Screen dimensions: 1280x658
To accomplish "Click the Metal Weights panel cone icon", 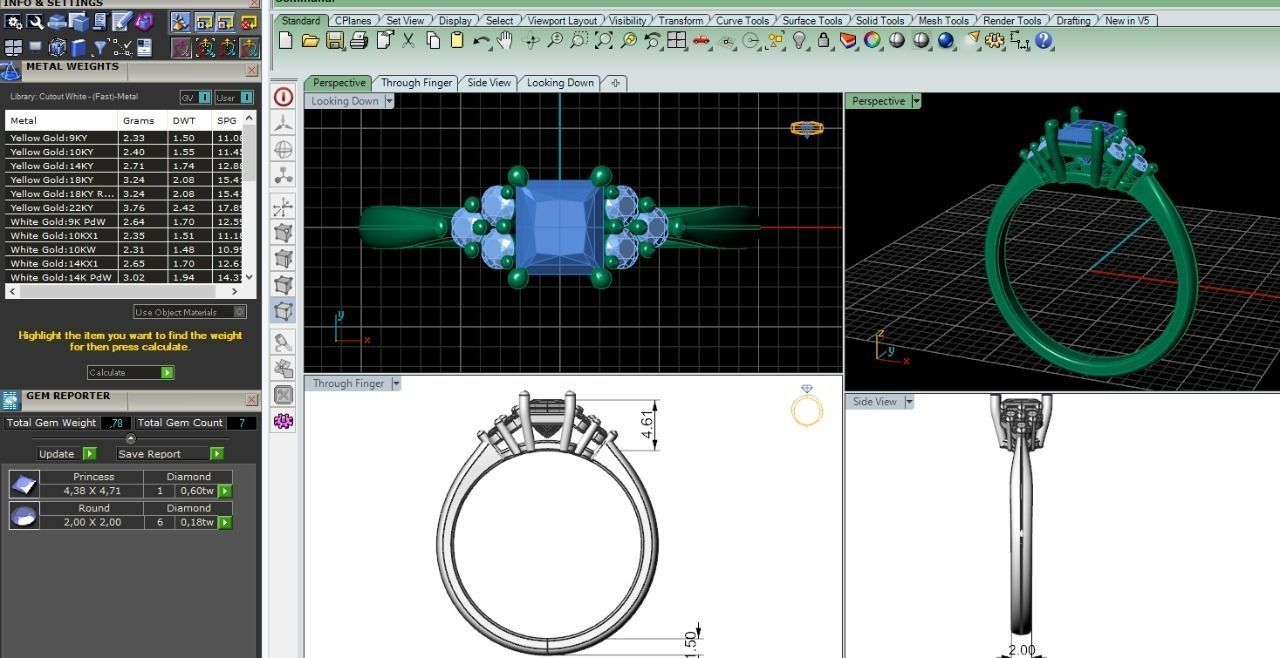I will coord(10,71).
